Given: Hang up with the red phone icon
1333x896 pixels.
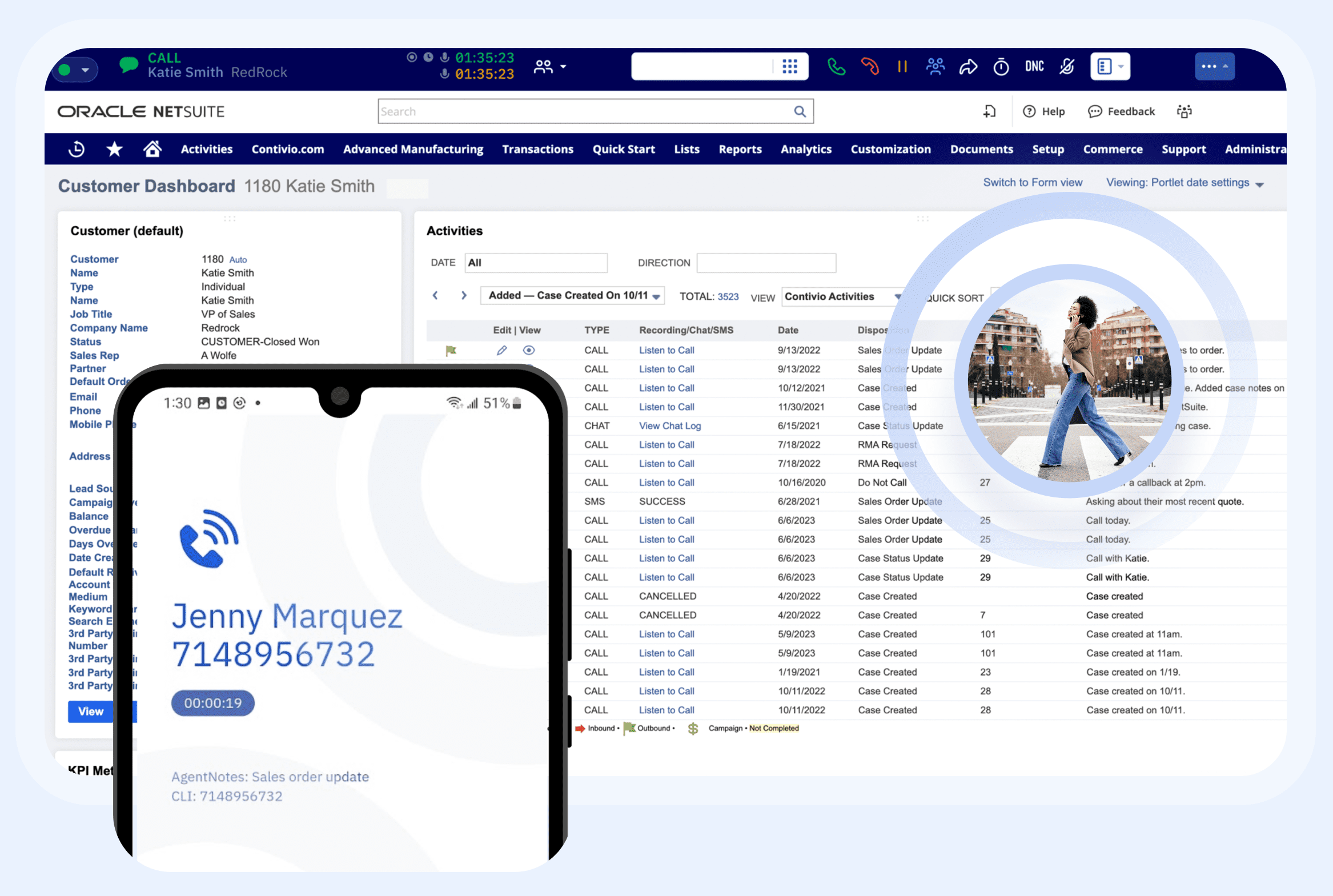Looking at the screenshot, I should [x=870, y=67].
